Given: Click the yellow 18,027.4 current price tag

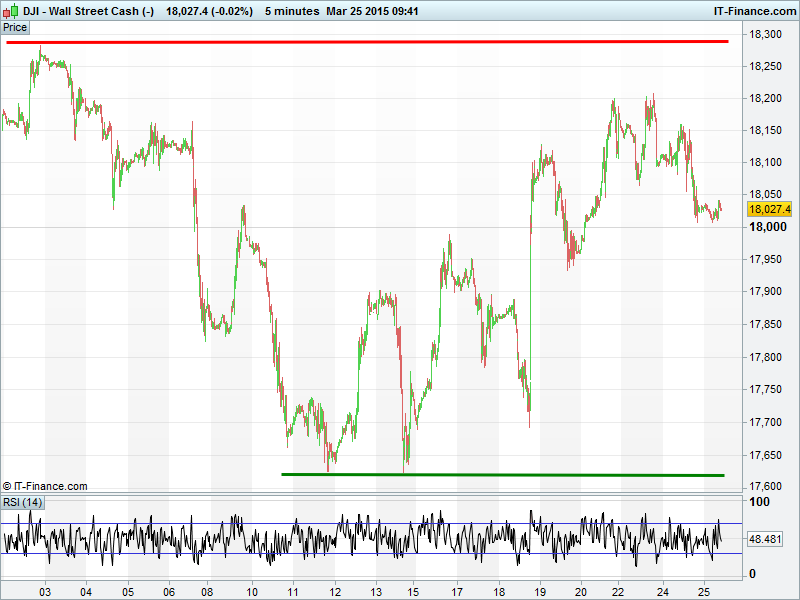Looking at the screenshot, I should point(769,209).
